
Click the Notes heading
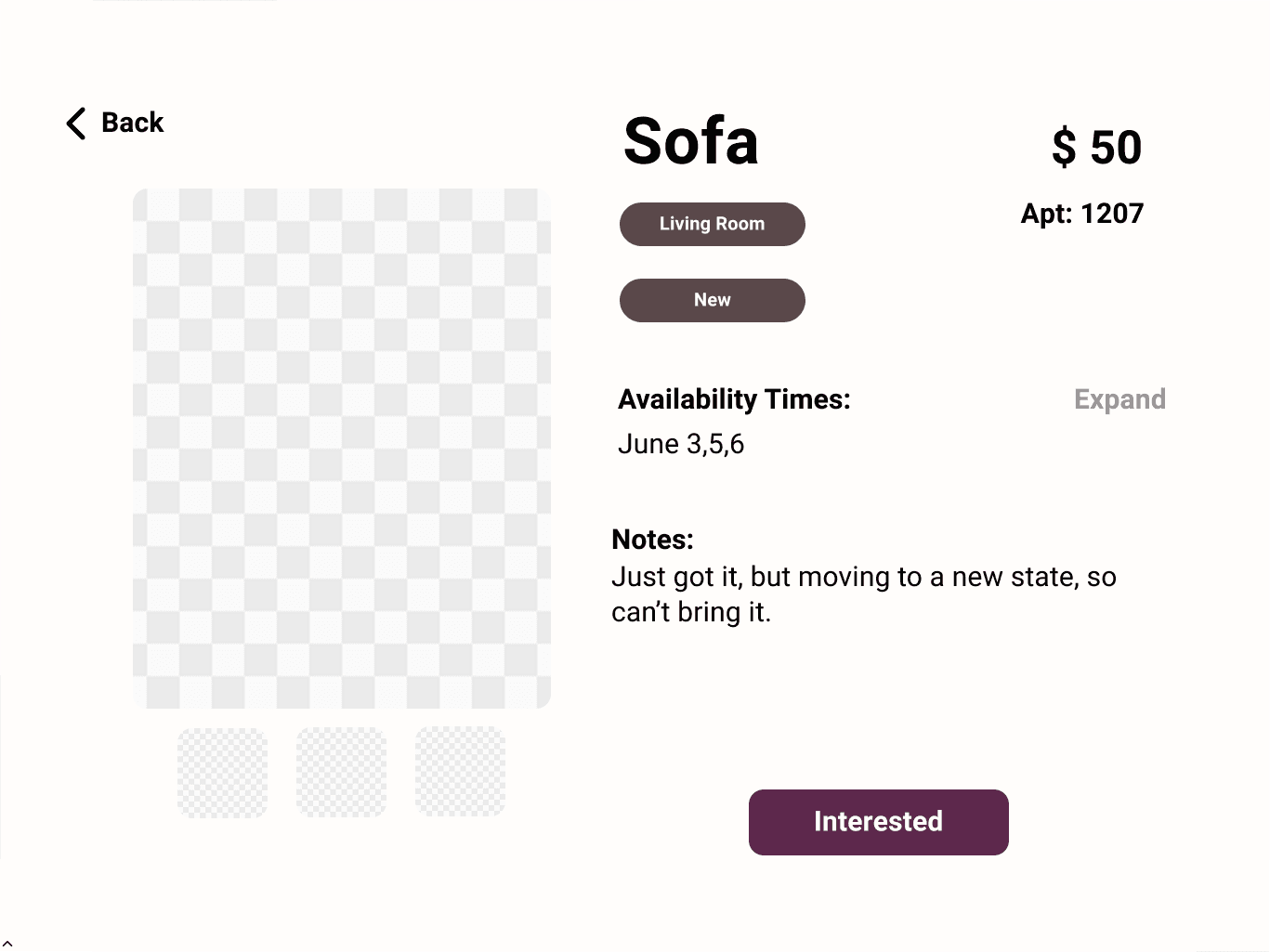pyautogui.click(x=652, y=540)
